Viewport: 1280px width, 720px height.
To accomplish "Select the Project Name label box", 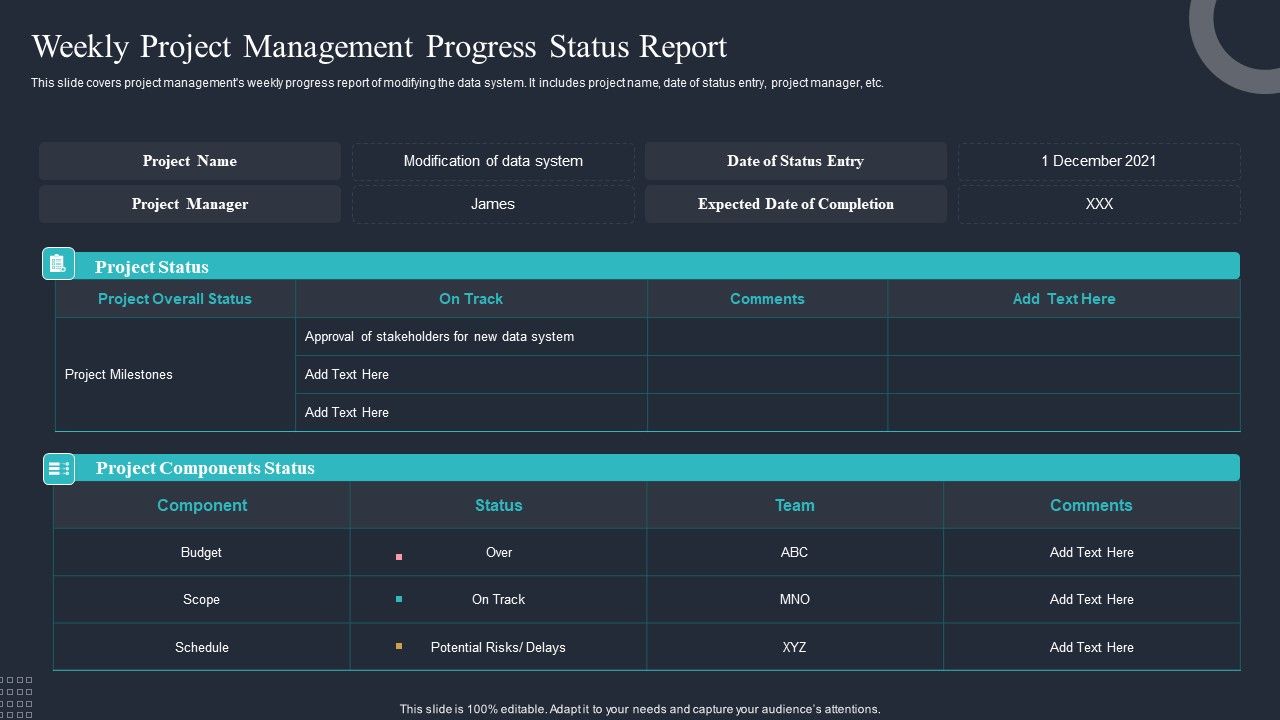I will coord(190,161).
